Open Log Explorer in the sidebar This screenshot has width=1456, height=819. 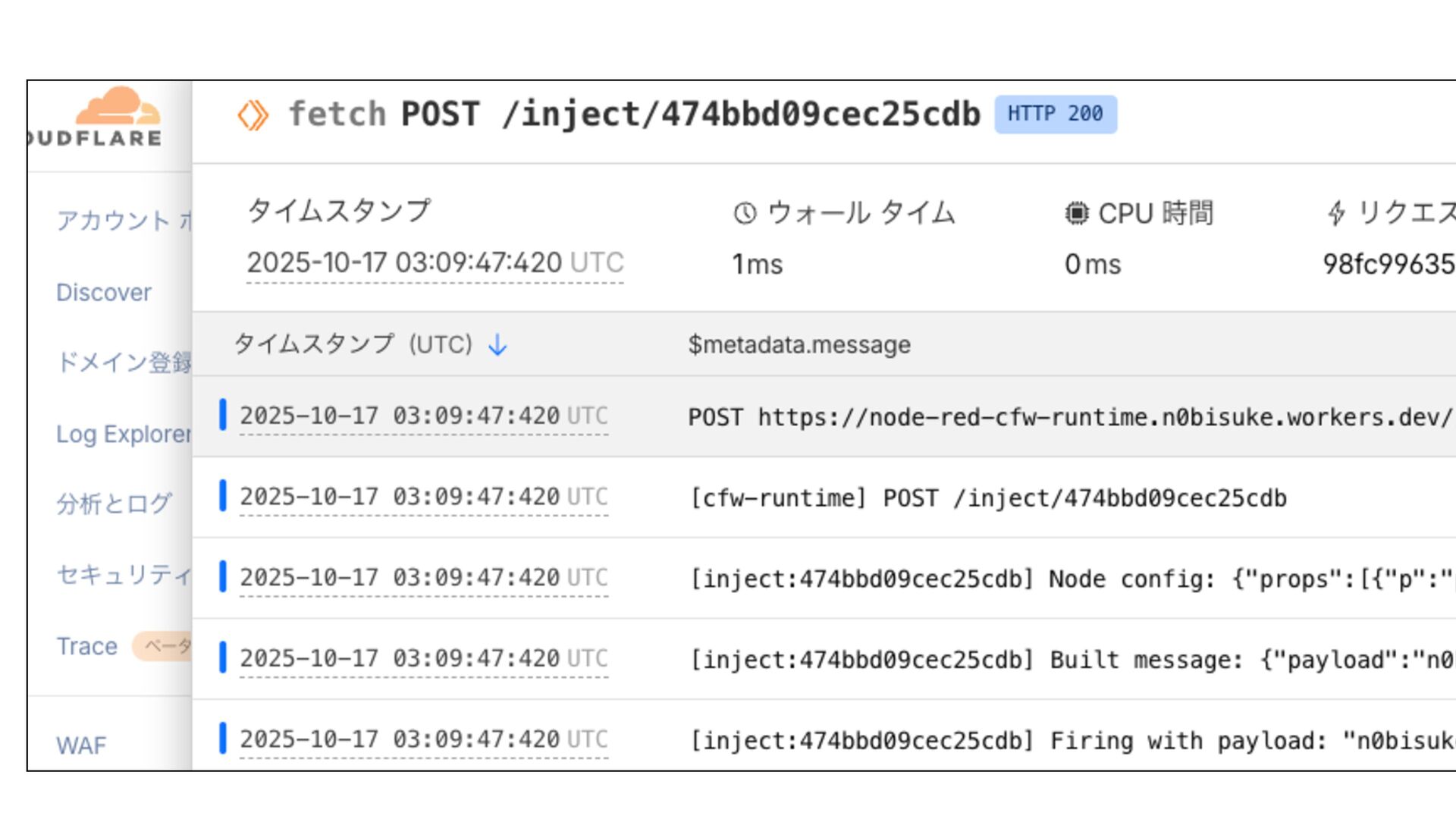click(123, 435)
